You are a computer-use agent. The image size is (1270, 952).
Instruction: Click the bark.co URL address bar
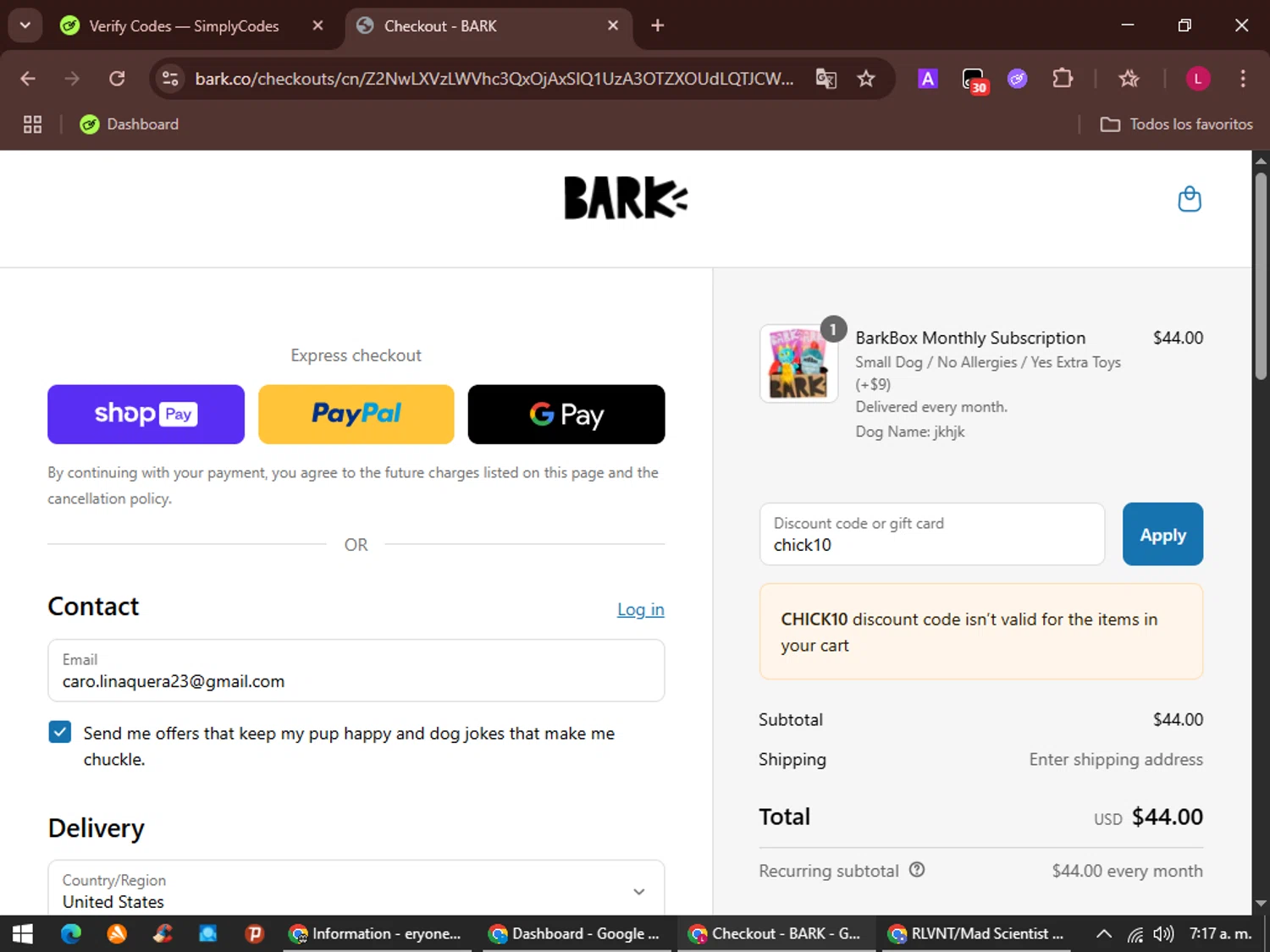click(x=494, y=79)
